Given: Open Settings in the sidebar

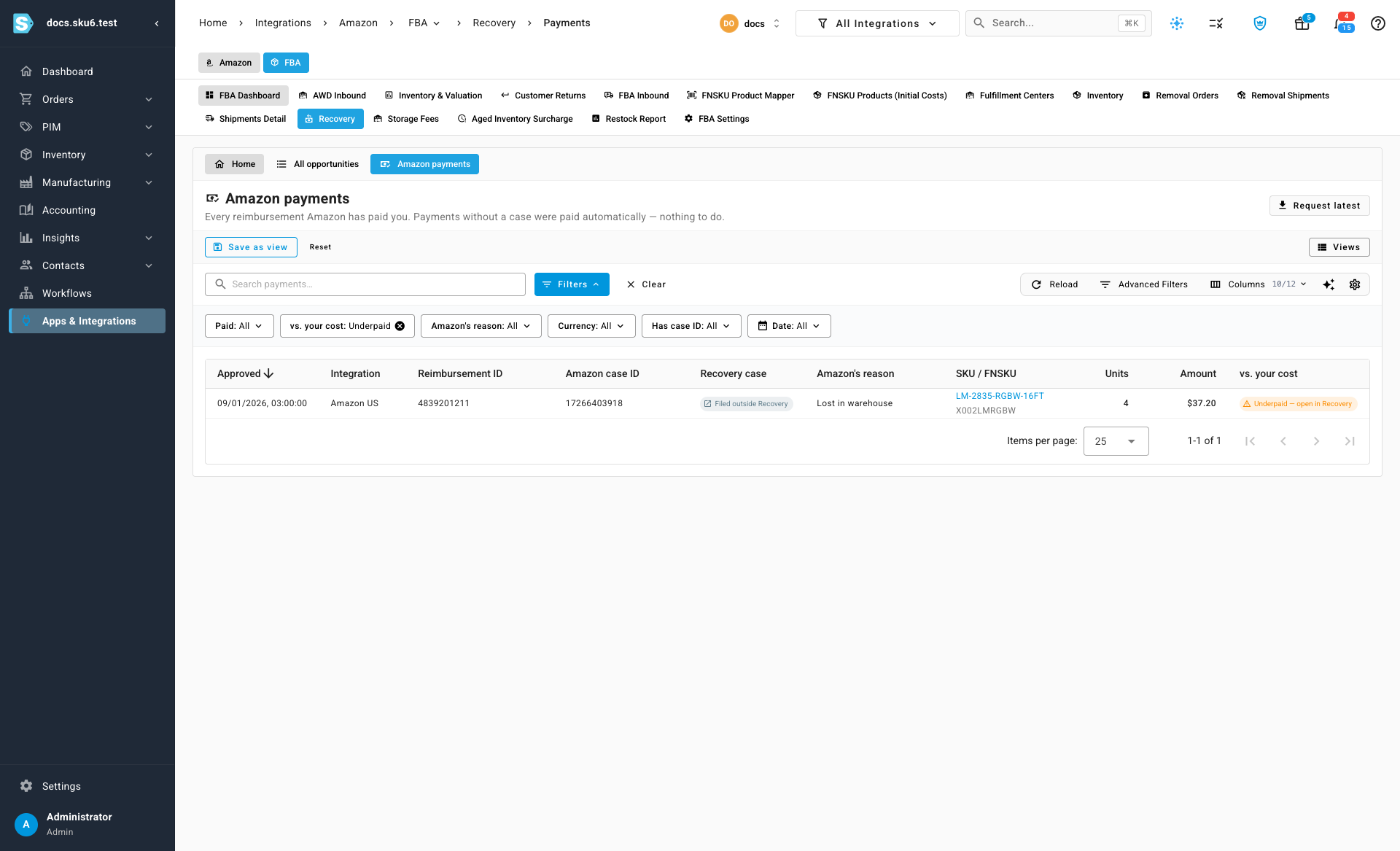Looking at the screenshot, I should [x=87, y=786].
